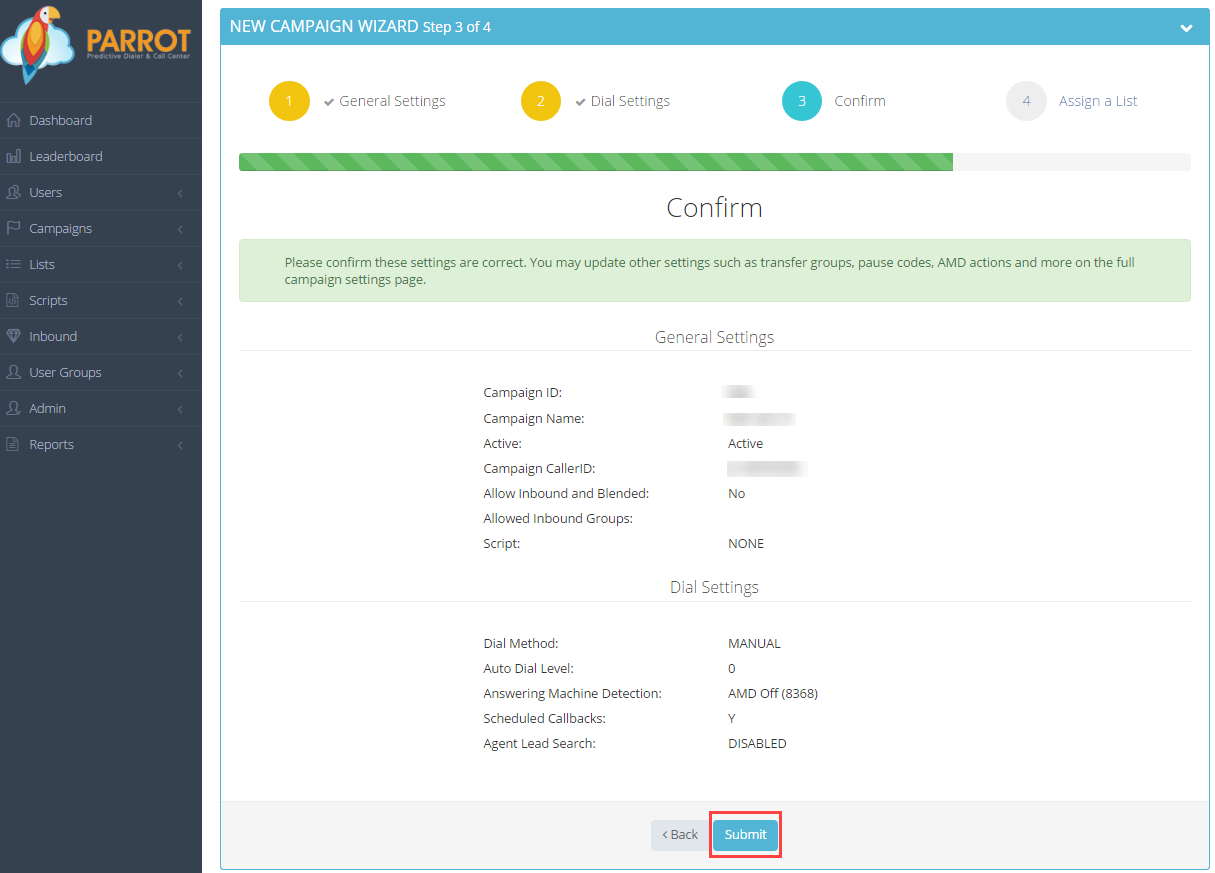Click the step 4 circle

pyautogui.click(x=1026, y=101)
